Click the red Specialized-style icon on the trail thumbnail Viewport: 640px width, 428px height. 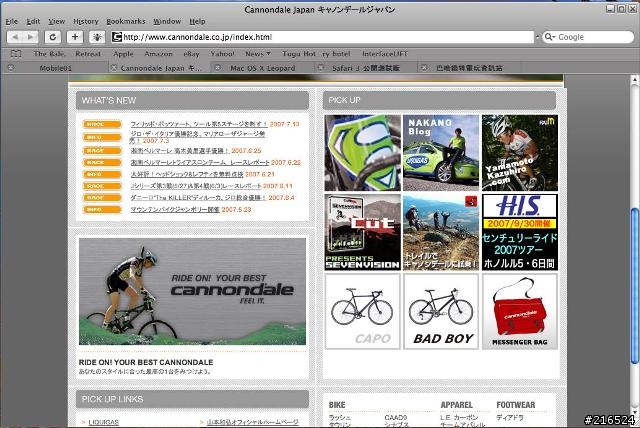coord(471,201)
